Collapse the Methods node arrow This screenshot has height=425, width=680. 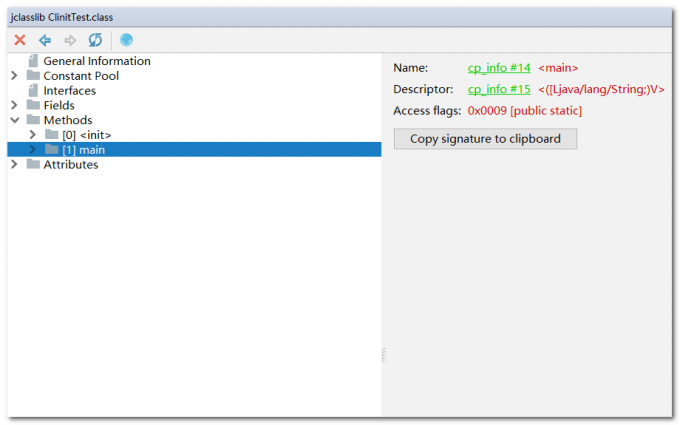tap(14, 120)
